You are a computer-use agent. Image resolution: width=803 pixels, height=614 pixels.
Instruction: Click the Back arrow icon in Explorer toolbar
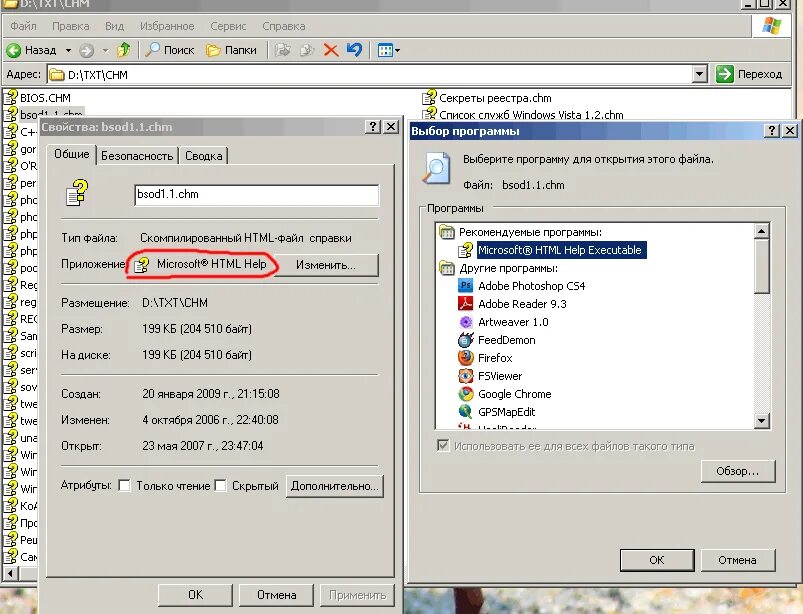(x=14, y=50)
